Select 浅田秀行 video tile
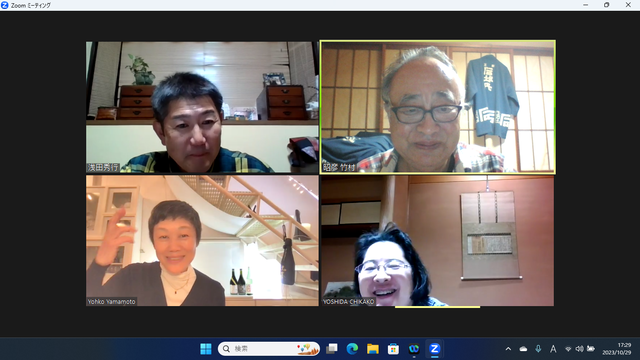This screenshot has width=640, height=360. coord(202,107)
